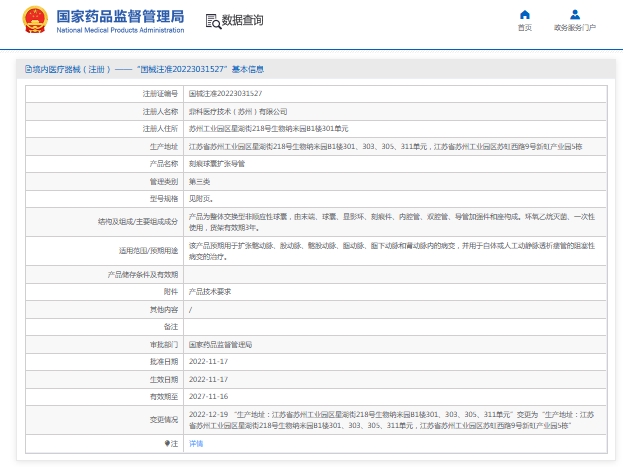Open the 数据查询 search icon
Viewport: 623px width, 467px height.
pos(213,21)
